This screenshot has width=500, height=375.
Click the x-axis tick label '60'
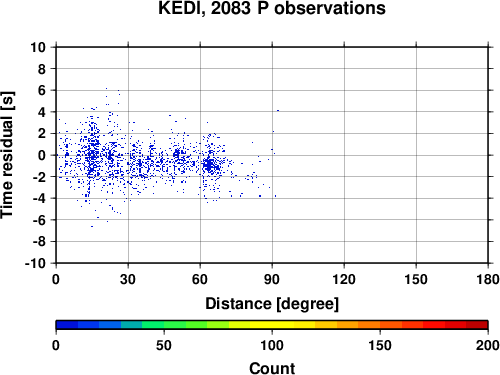point(200,279)
